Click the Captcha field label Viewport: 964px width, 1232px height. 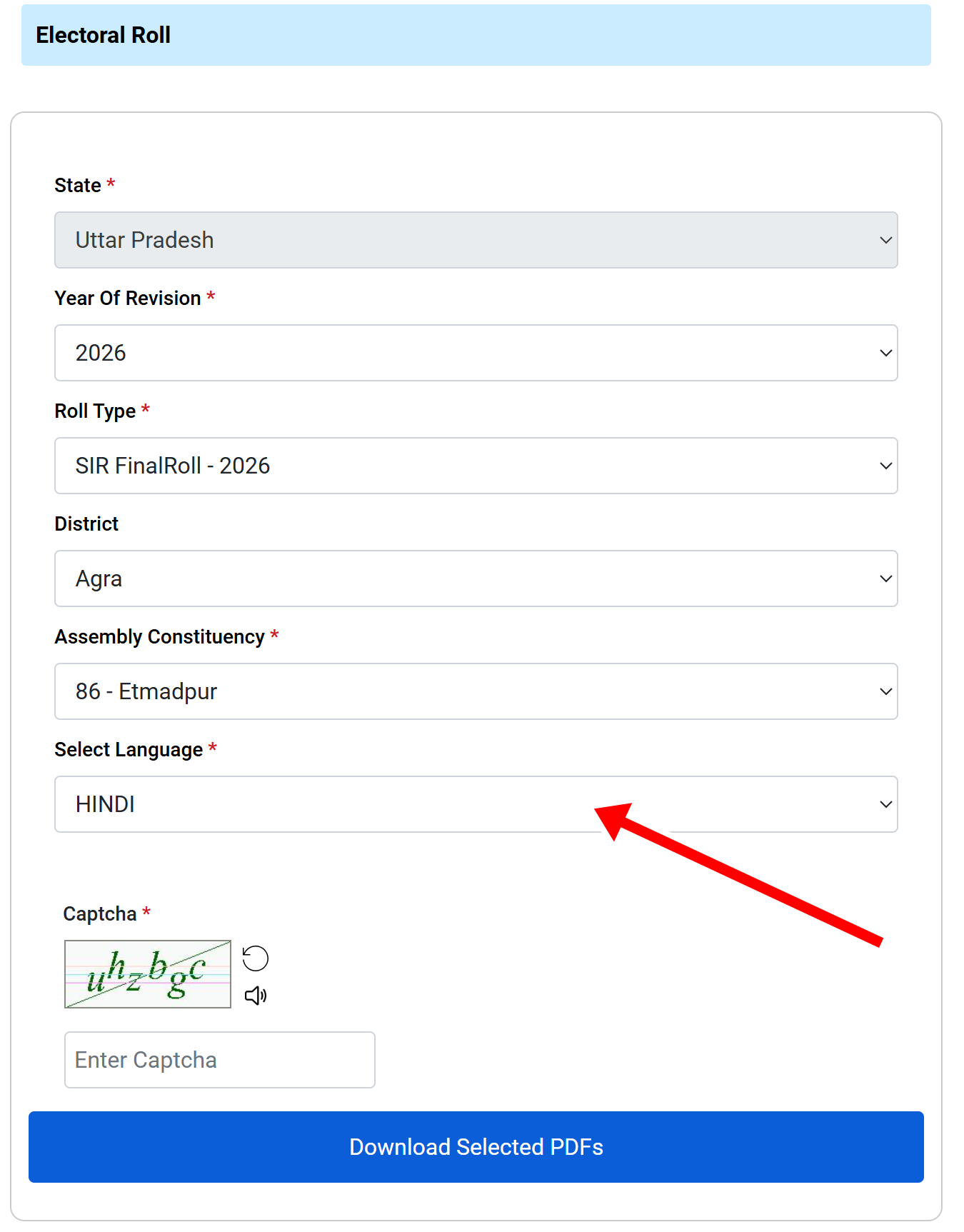click(x=100, y=914)
